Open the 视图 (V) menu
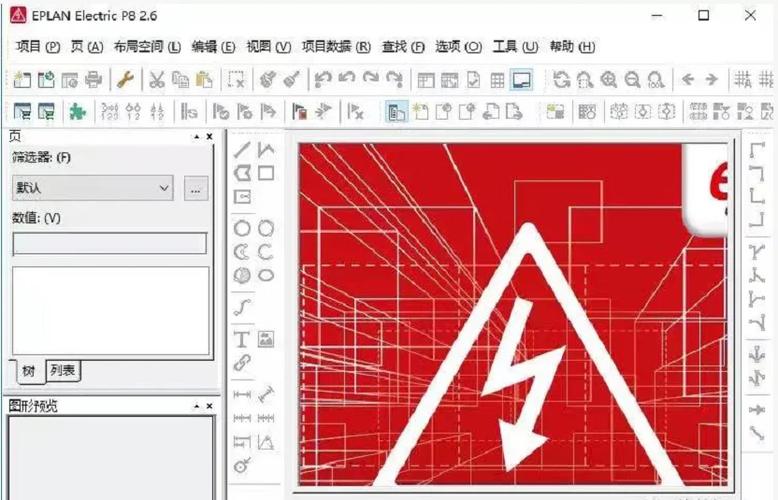Screen dimensions: 778x500 pos(268,47)
